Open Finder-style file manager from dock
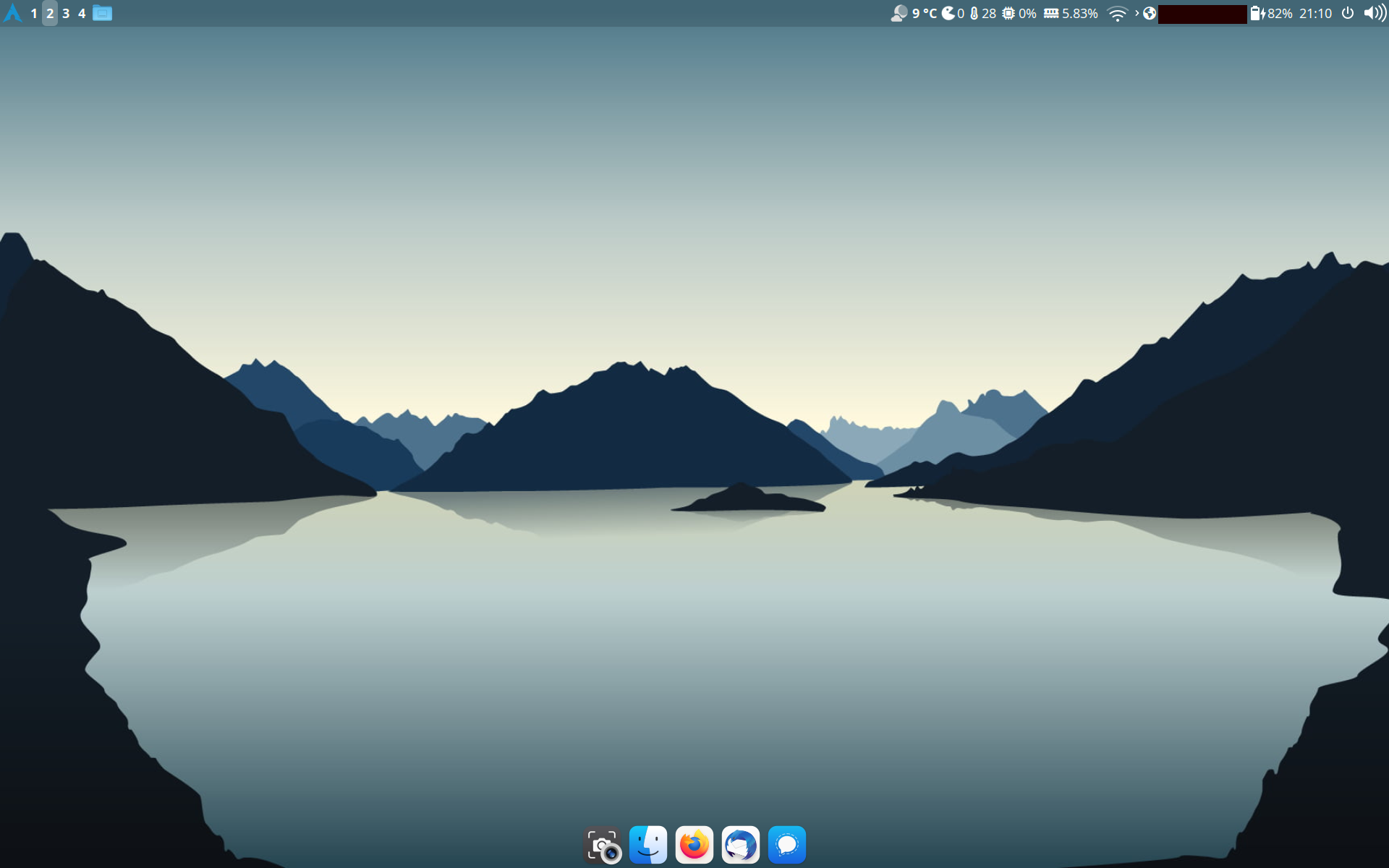 pos(648,845)
